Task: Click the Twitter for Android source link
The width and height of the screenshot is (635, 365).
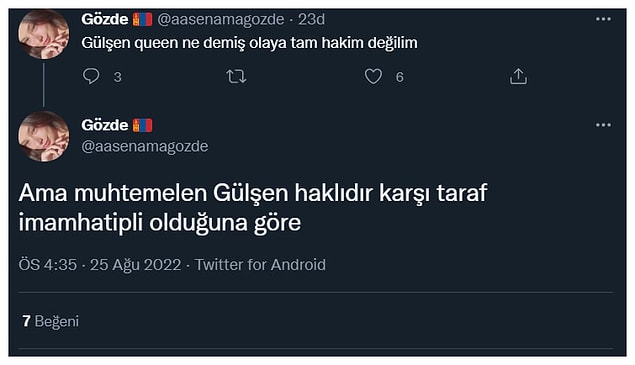Action: pyautogui.click(x=260, y=265)
